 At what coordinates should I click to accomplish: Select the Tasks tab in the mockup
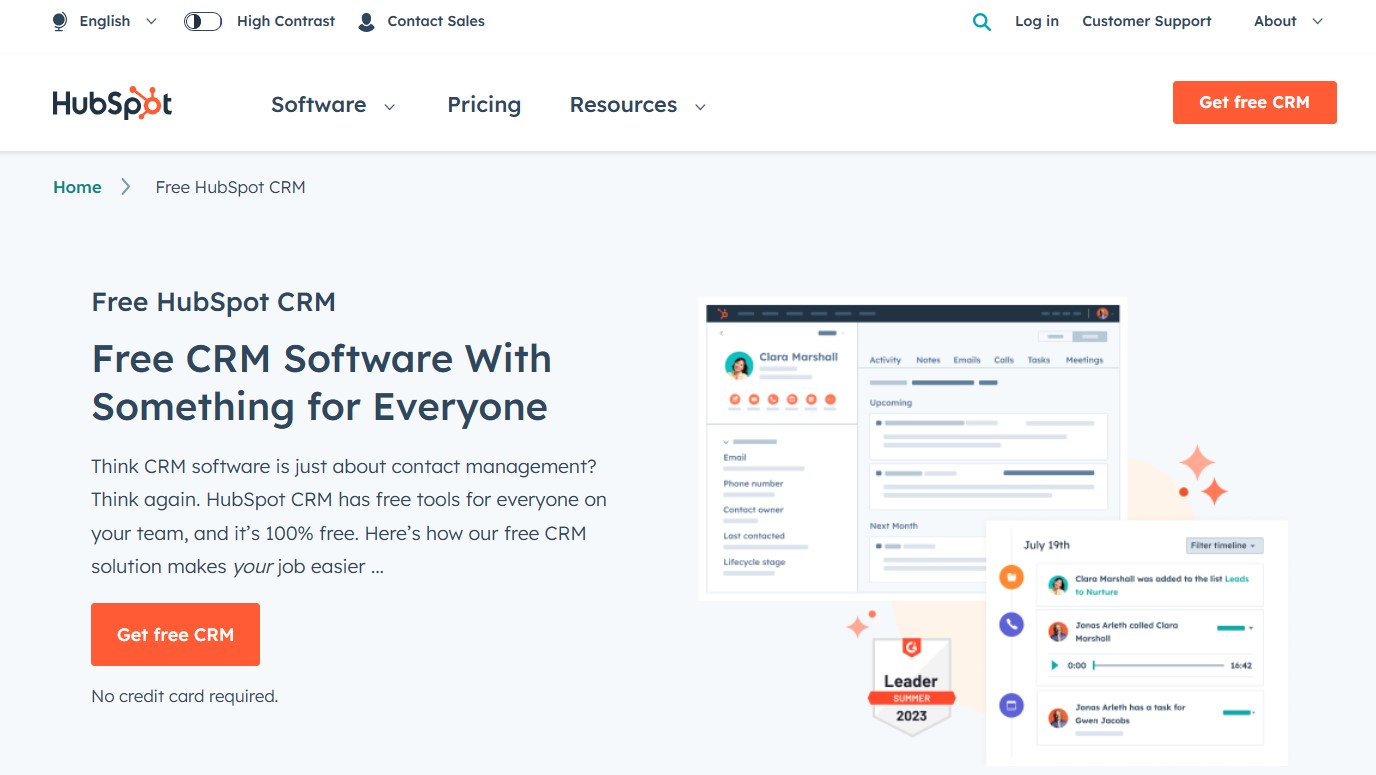pos(1039,360)
